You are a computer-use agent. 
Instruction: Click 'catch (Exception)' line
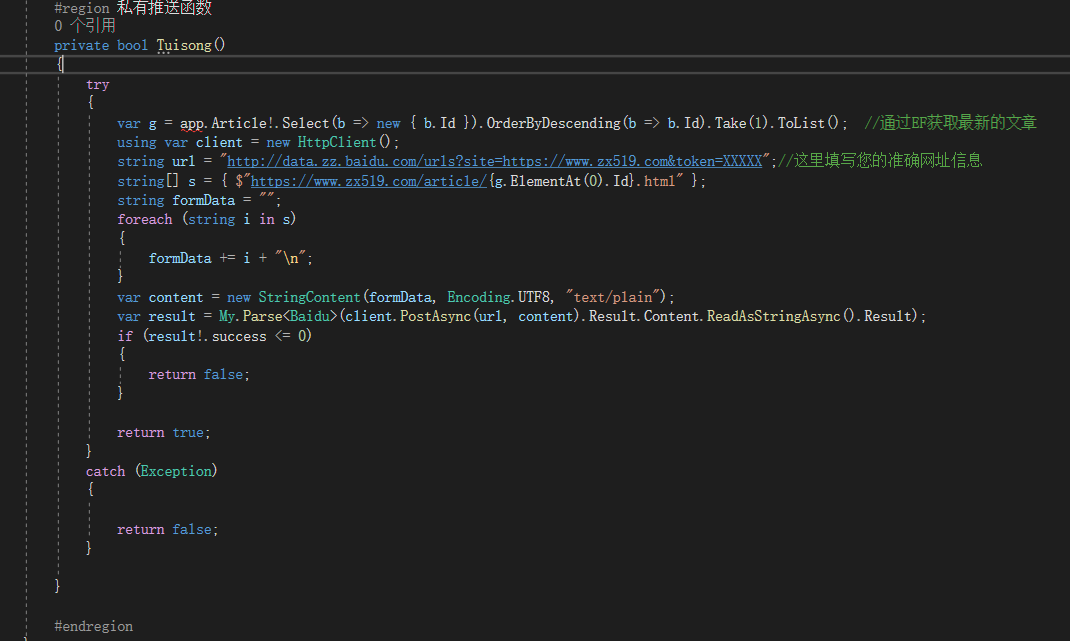coord(151,472)
